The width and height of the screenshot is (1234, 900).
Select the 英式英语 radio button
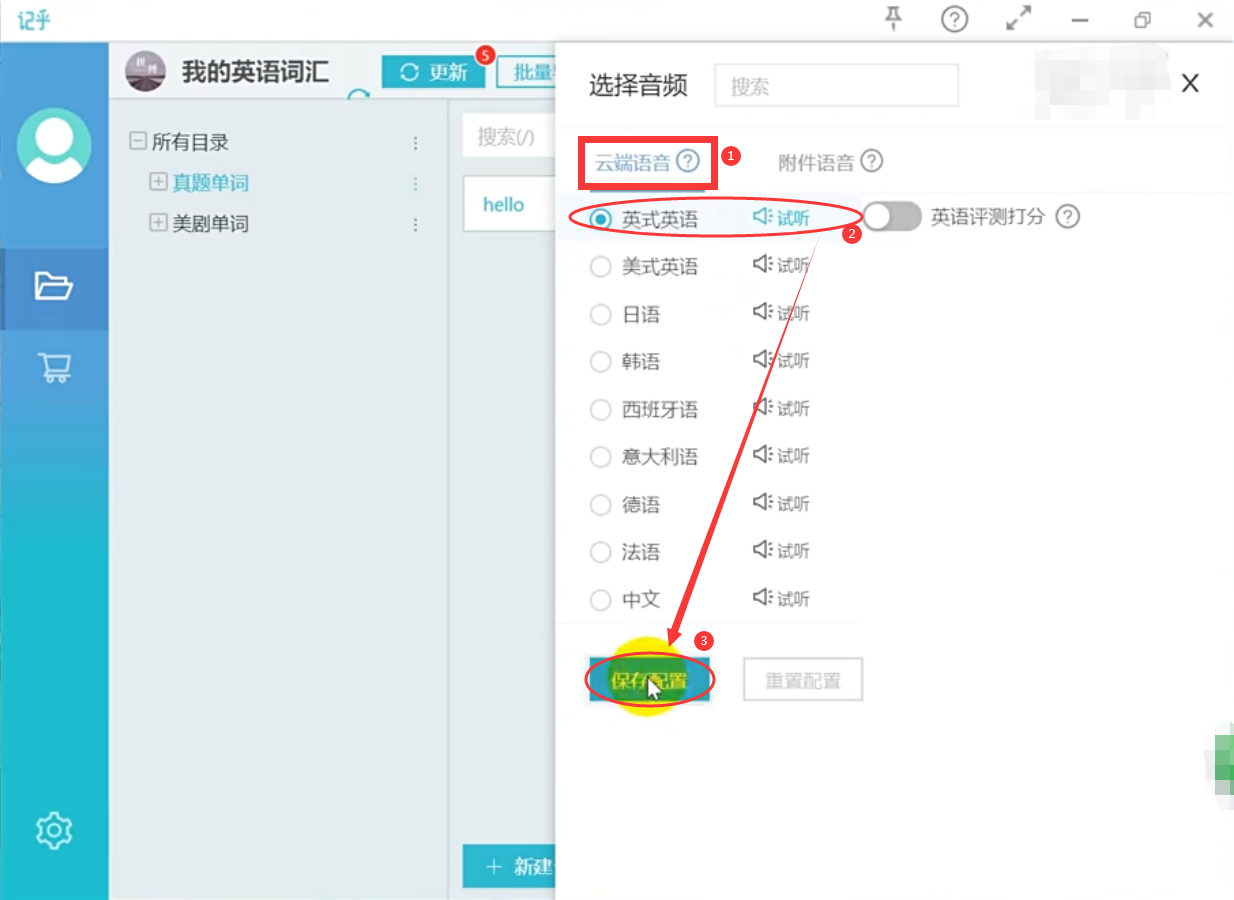(x=601, y=219)
